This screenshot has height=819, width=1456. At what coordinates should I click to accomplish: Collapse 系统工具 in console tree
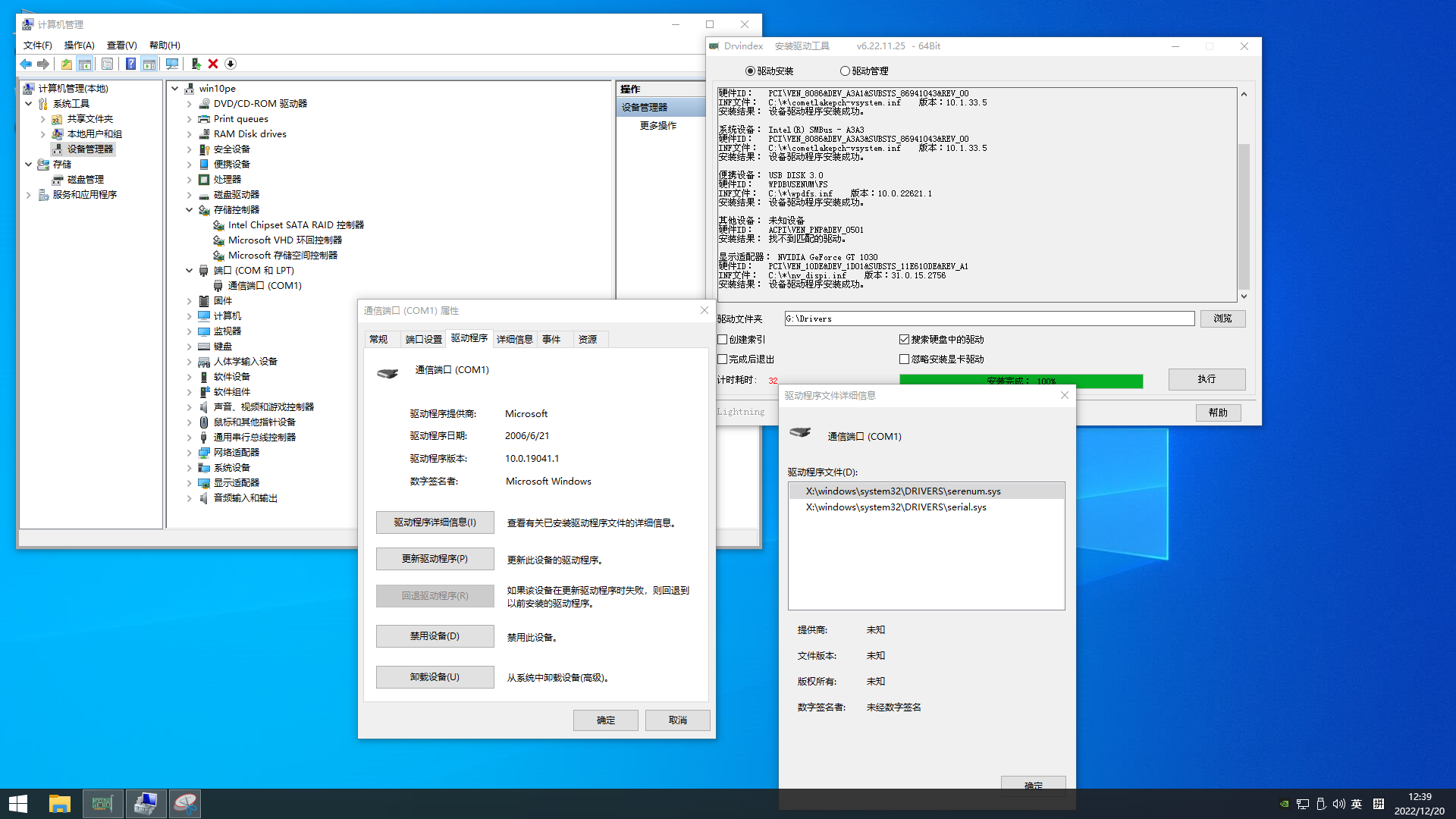[29, 104]
